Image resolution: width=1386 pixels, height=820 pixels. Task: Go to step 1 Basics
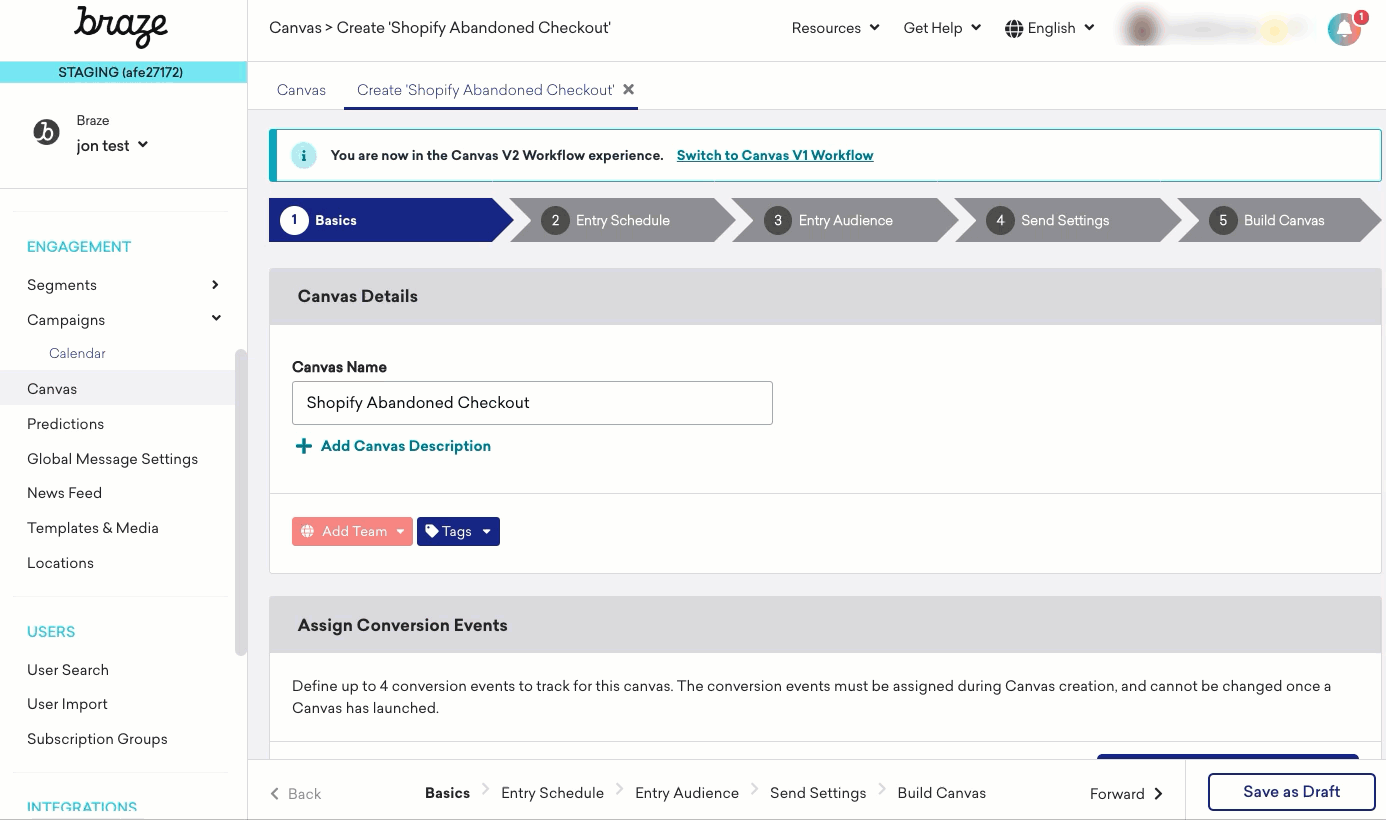pos(390,220)
